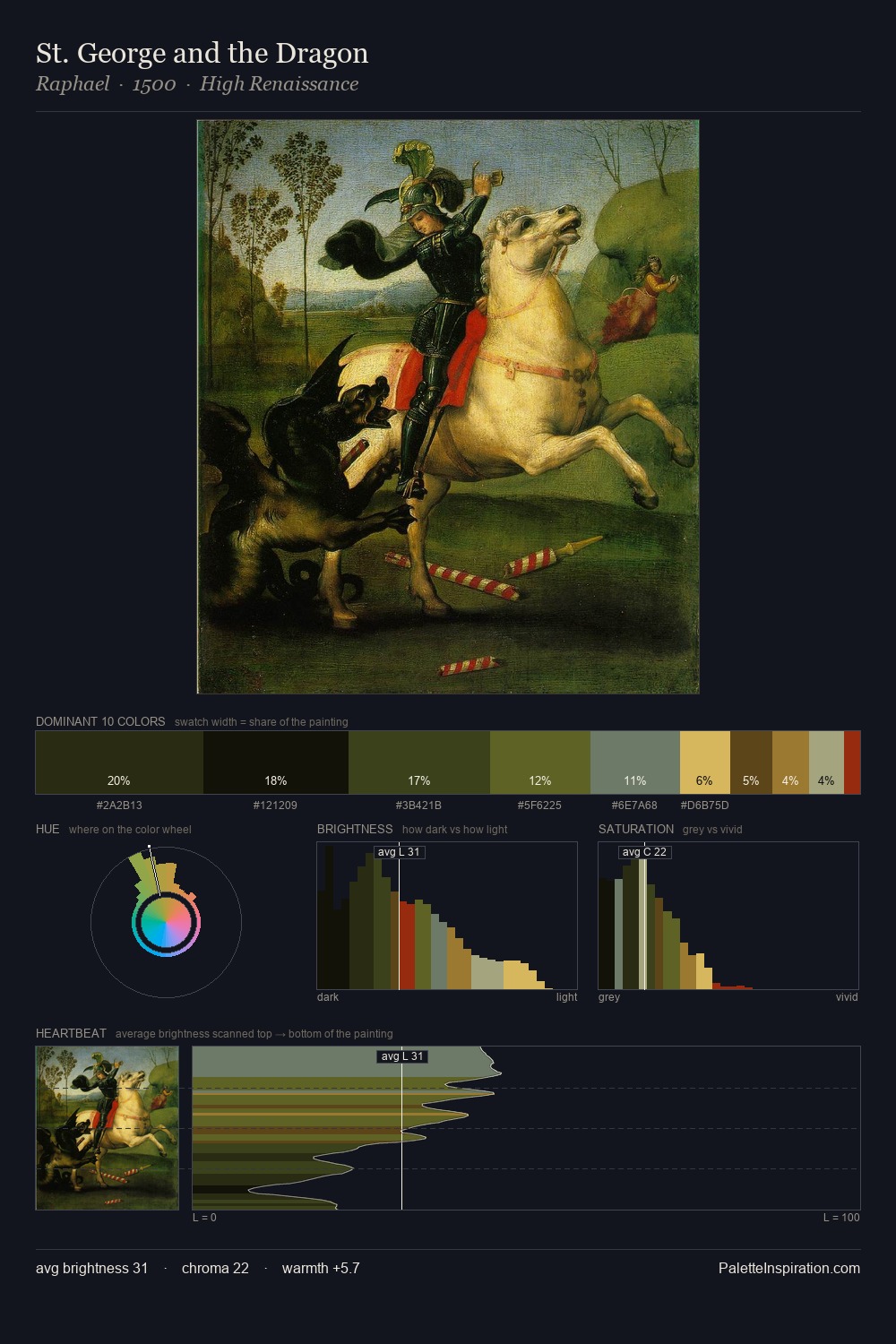Click the "dark" axis label

tap(328, 997)
